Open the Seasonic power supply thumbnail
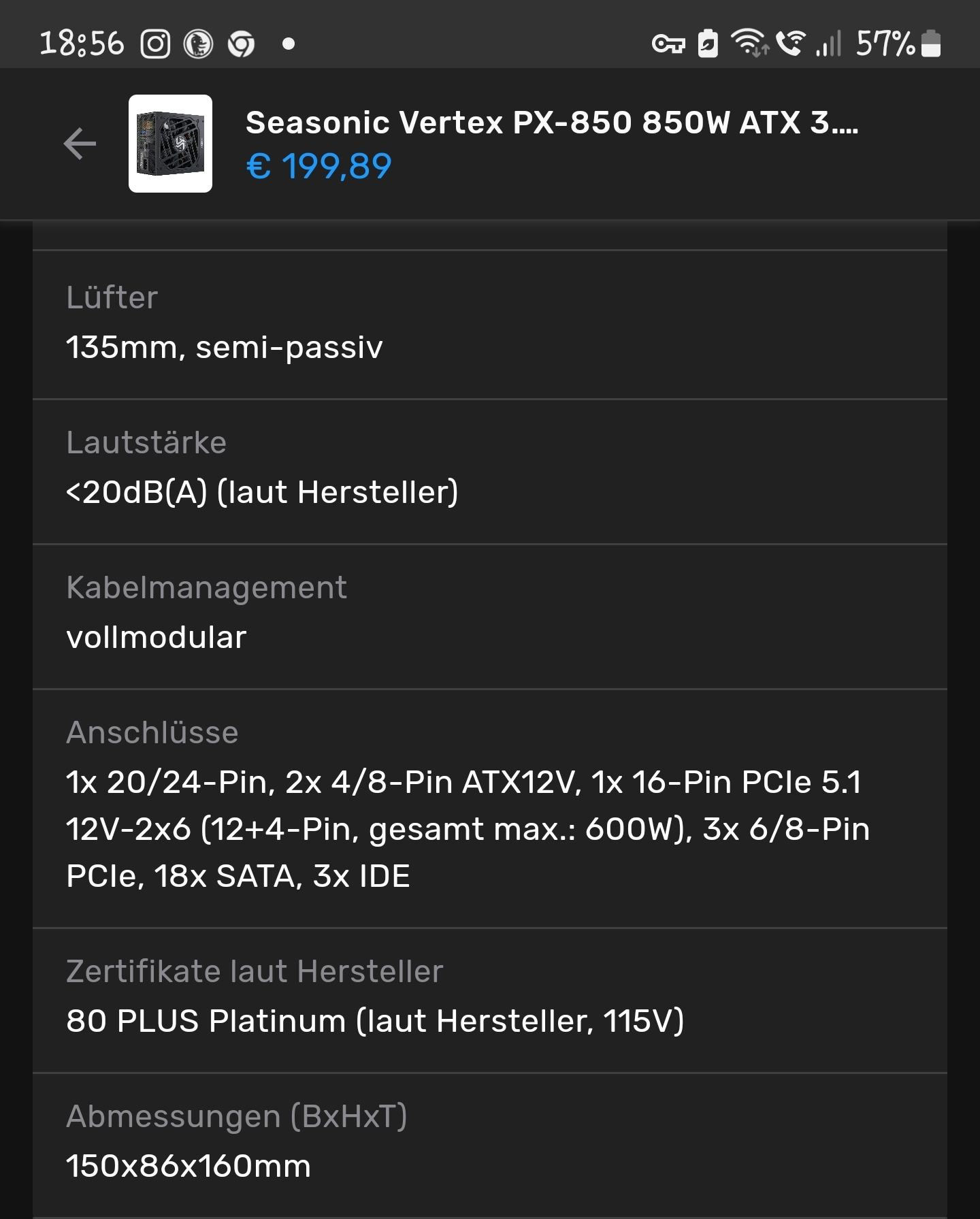The height and width of the screenshot is (1219, 980). coord(170,144)
